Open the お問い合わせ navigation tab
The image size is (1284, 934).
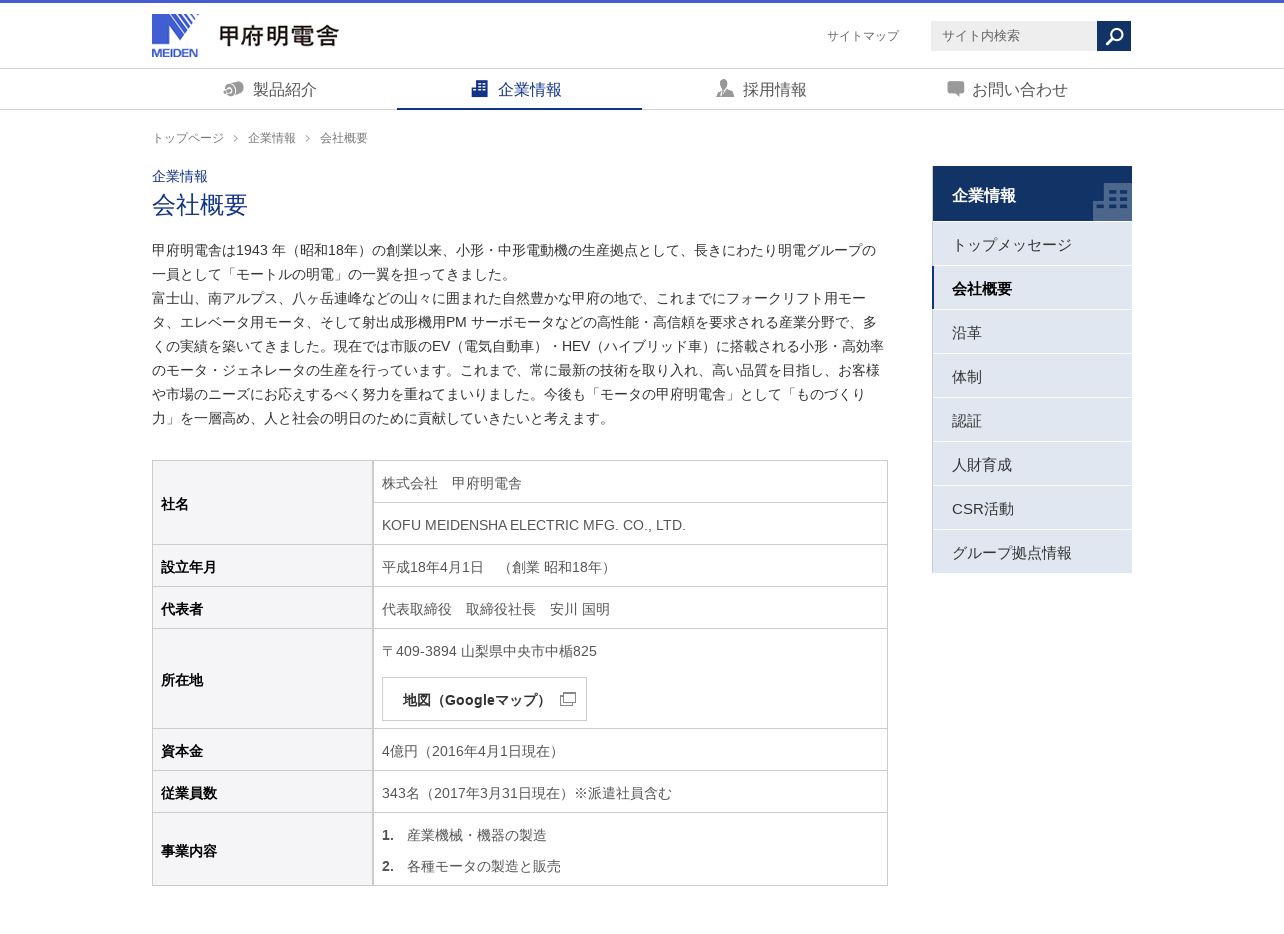pos(1009,89)
